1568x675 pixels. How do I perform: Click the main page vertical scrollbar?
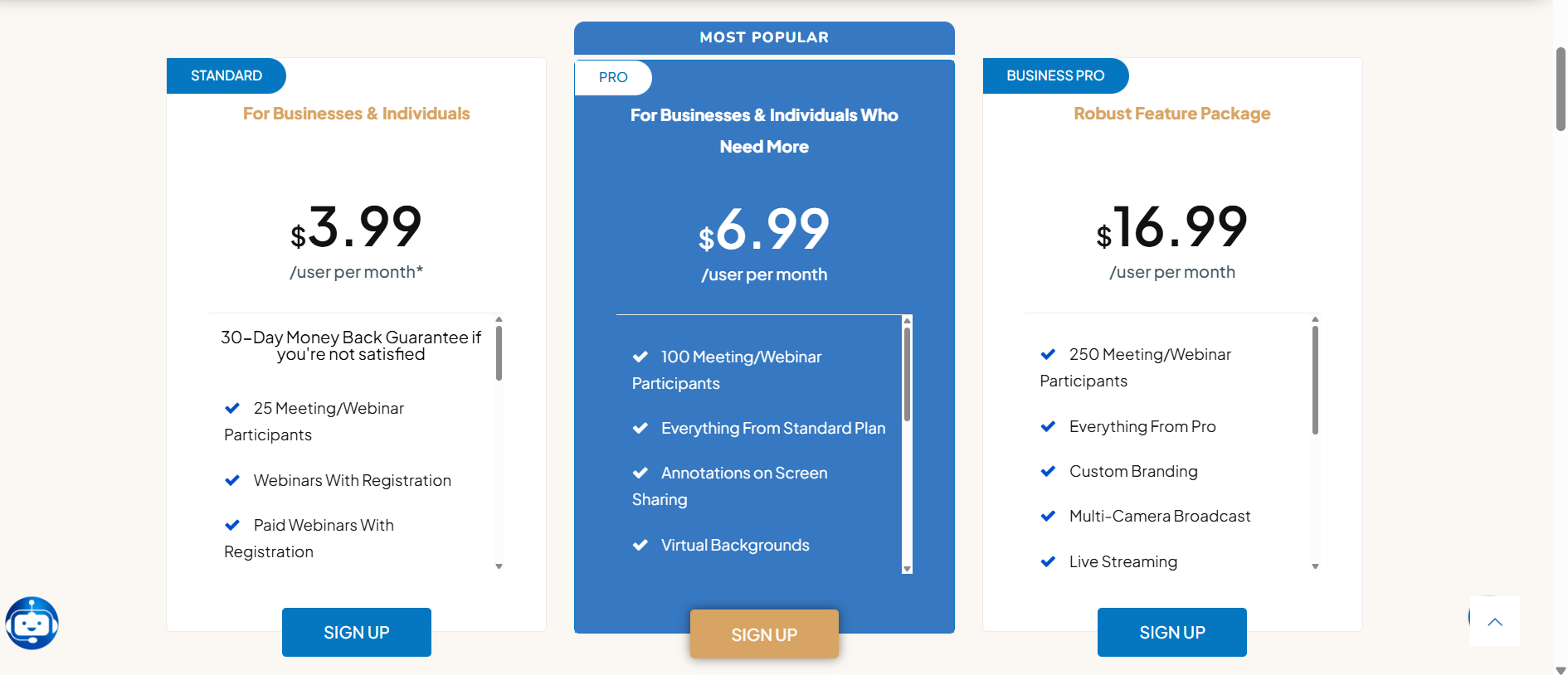(x=1560, y=90)
